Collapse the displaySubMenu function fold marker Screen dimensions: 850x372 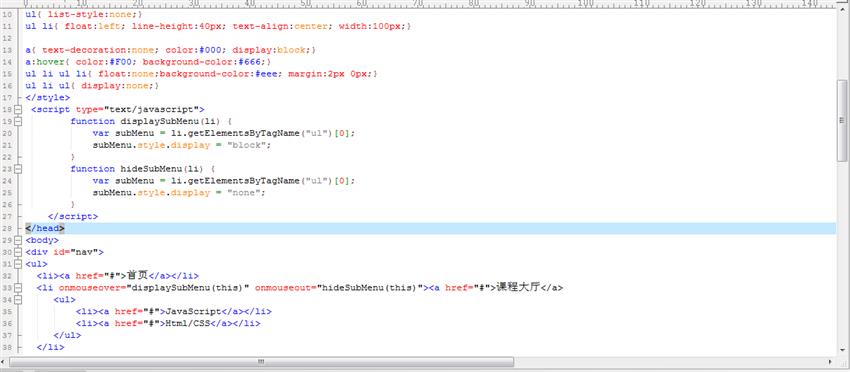pos(18,121)
